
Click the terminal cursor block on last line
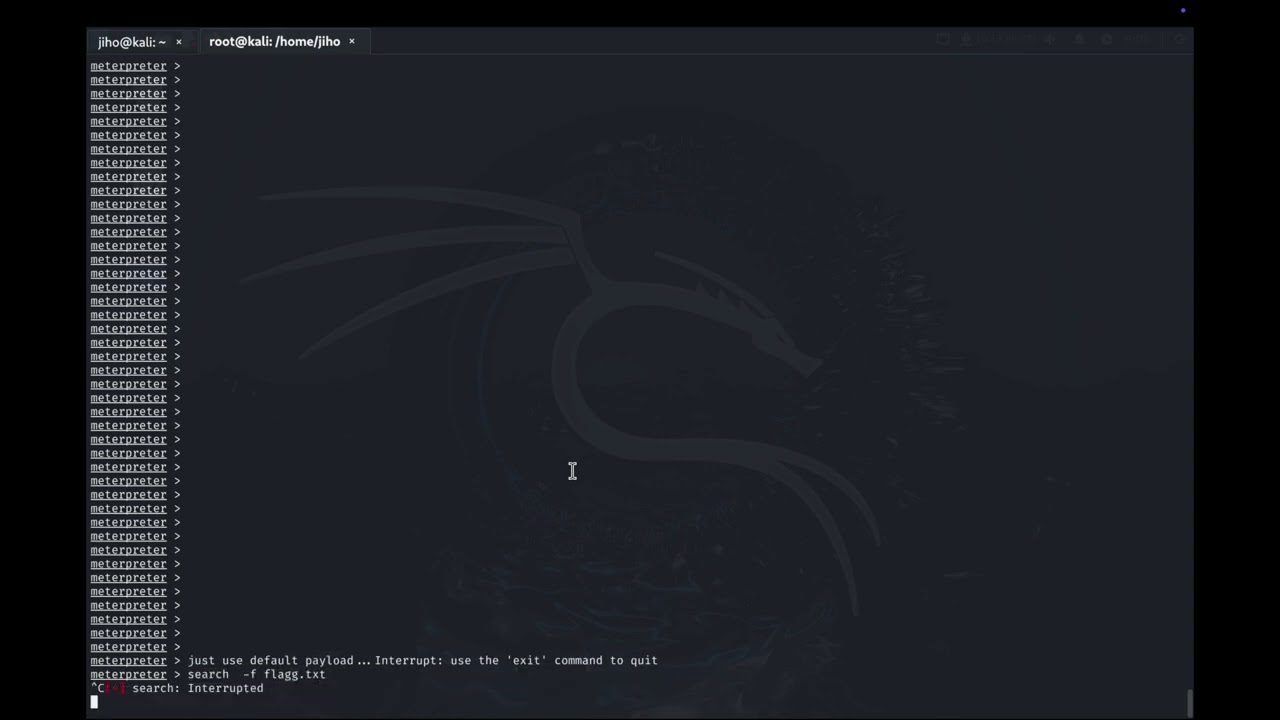94,702
